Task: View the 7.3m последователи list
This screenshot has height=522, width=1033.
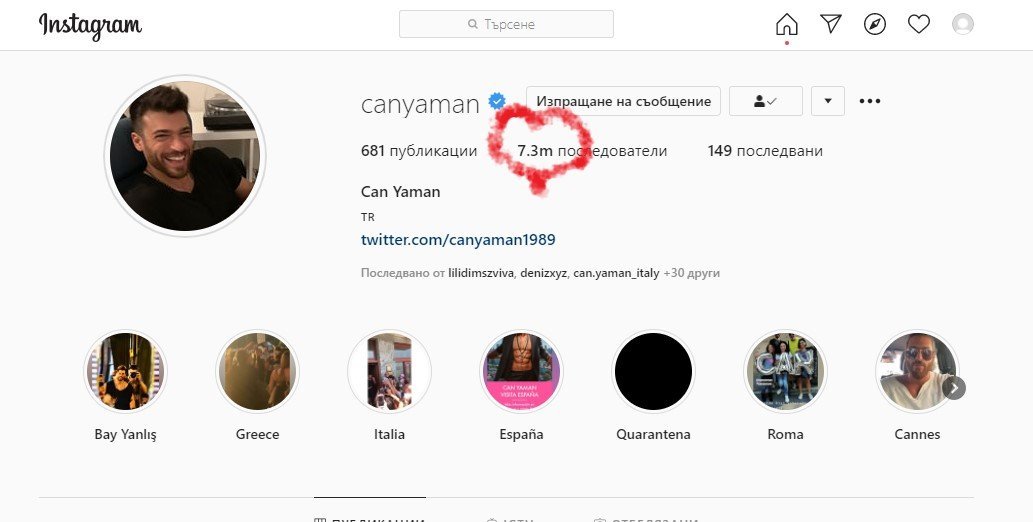Action: tap(592, 151)
